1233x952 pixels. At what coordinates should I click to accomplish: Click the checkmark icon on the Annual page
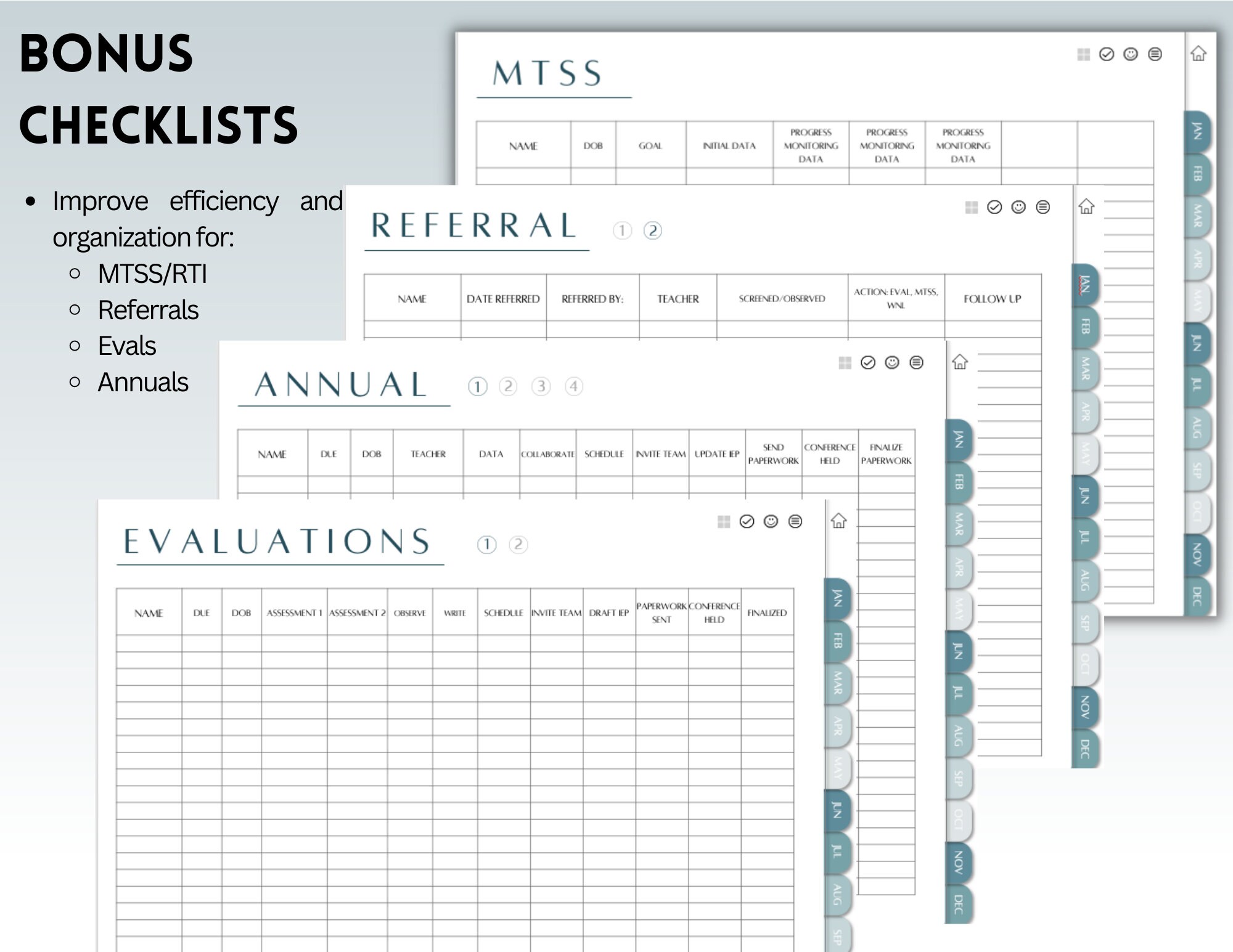(869, 363)
